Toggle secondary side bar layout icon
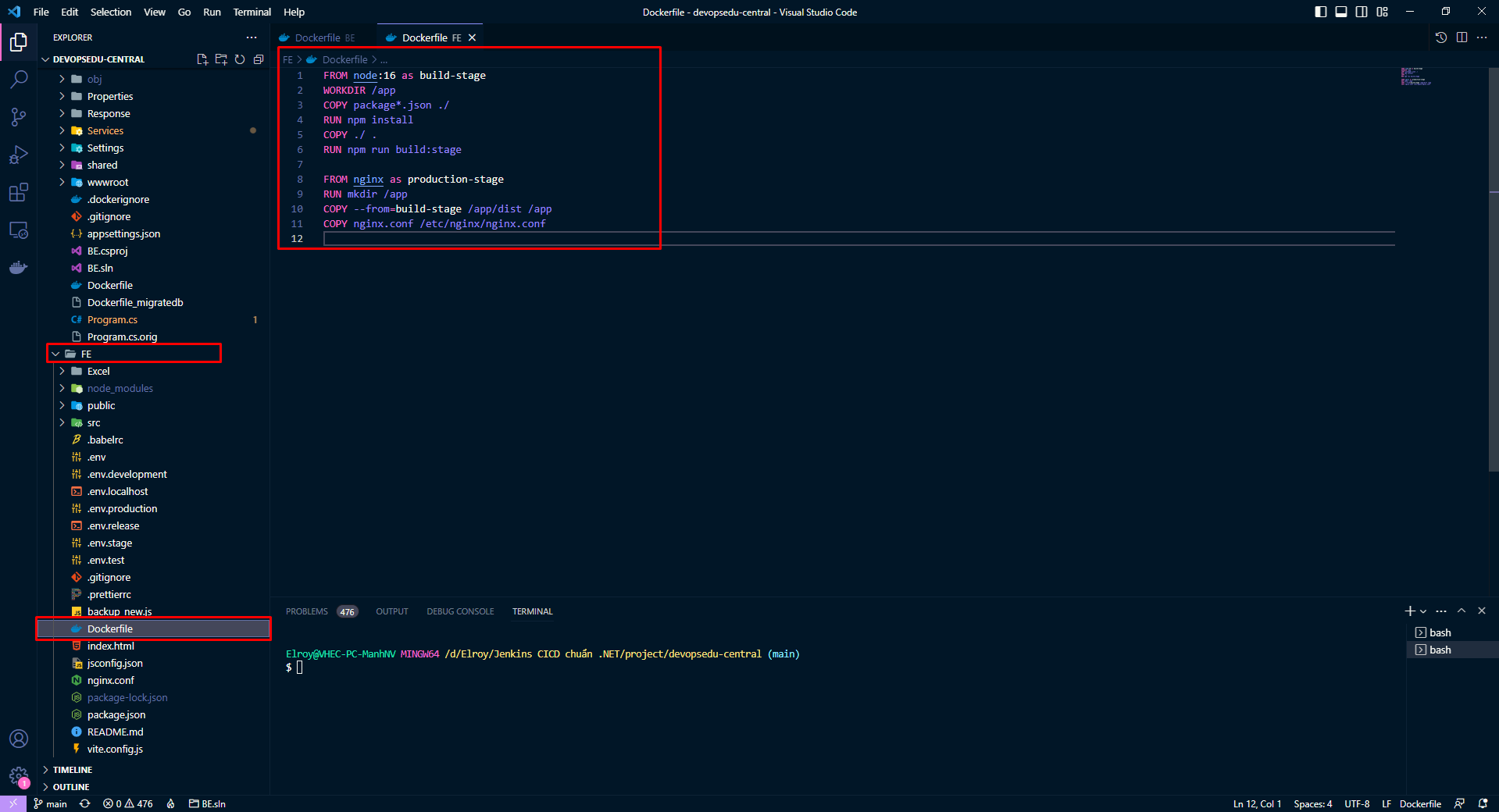 pos(1362,12)
